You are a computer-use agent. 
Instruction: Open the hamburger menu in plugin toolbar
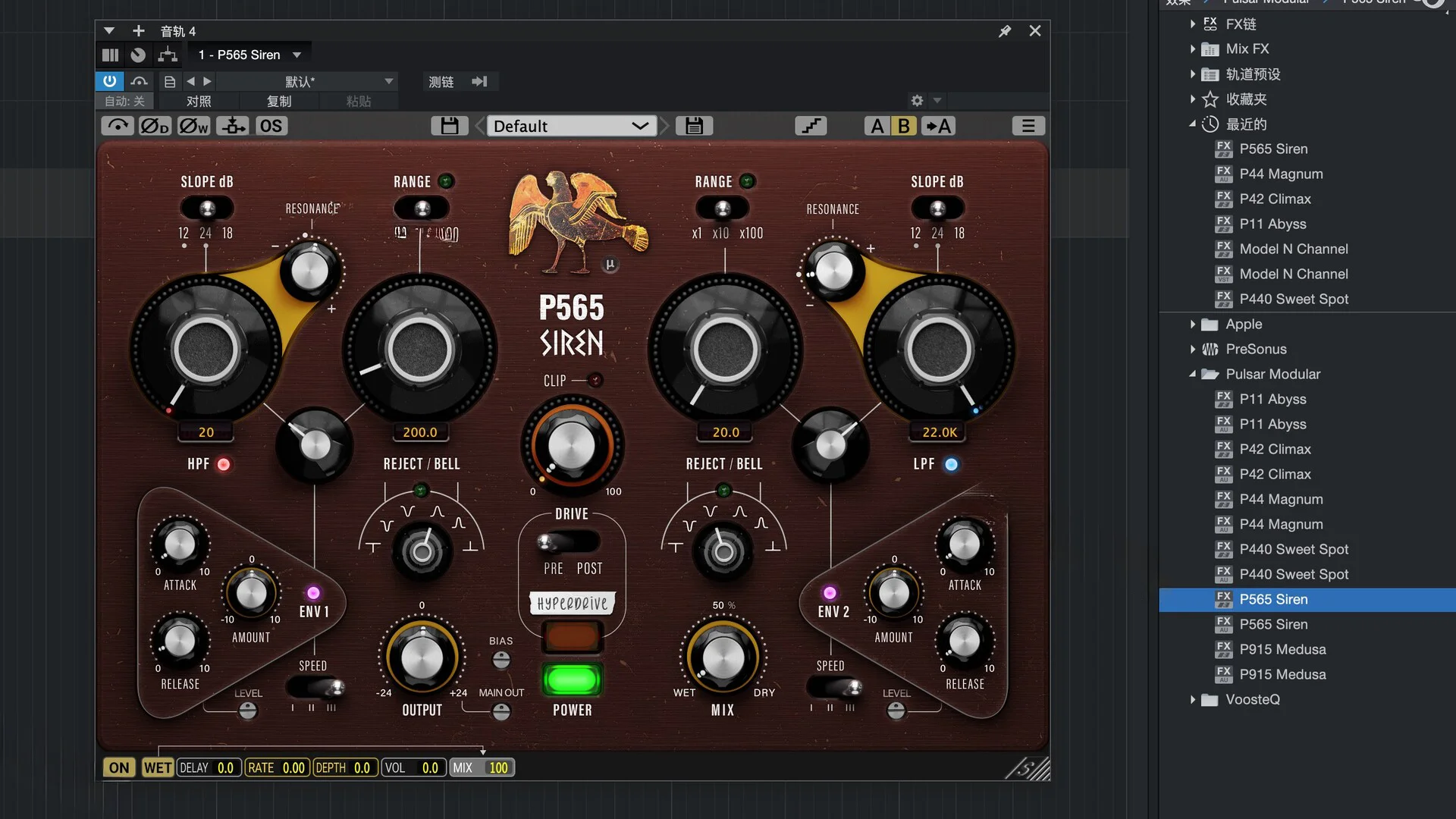tap(1028, 126)
